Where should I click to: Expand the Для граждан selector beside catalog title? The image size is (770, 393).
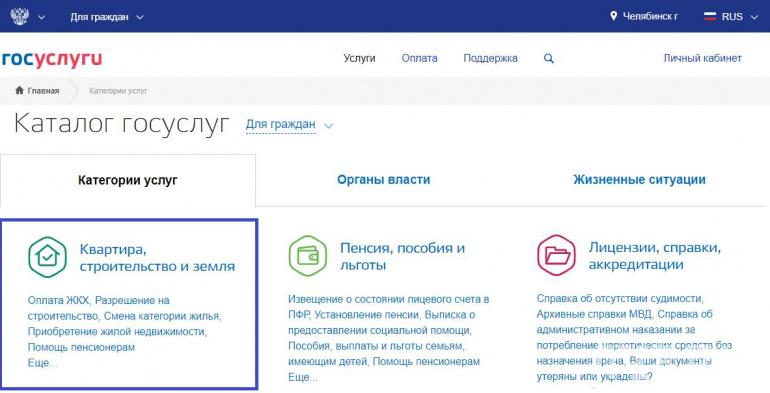289,125
